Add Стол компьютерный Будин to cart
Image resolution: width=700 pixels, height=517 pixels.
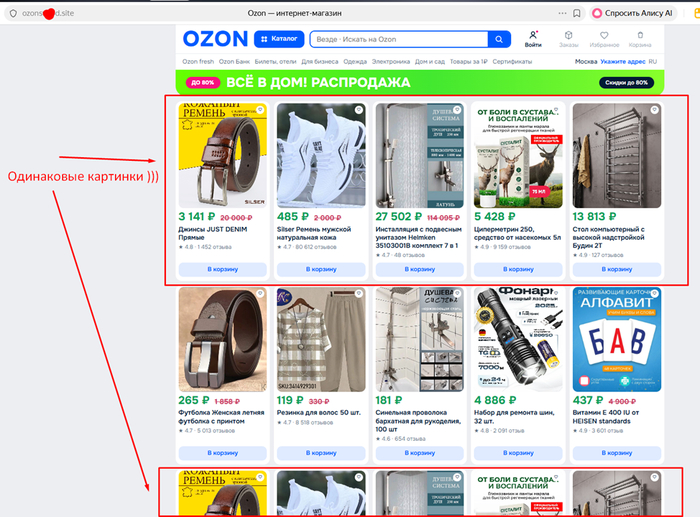617,269
